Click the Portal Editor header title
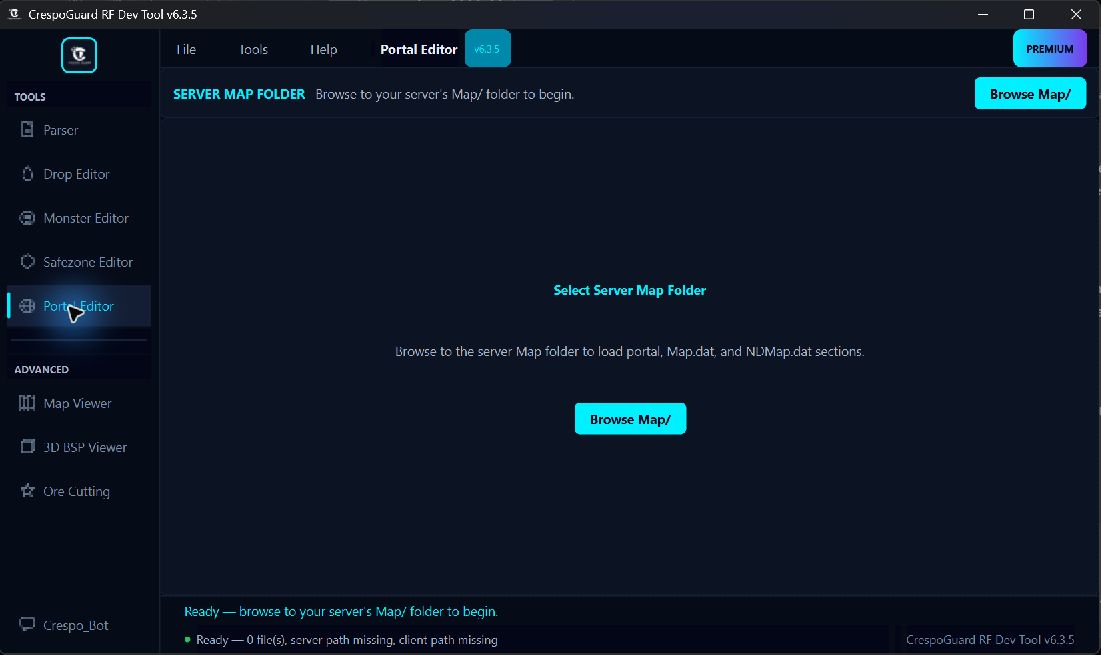1101x655 pixels. coord(418,49)
